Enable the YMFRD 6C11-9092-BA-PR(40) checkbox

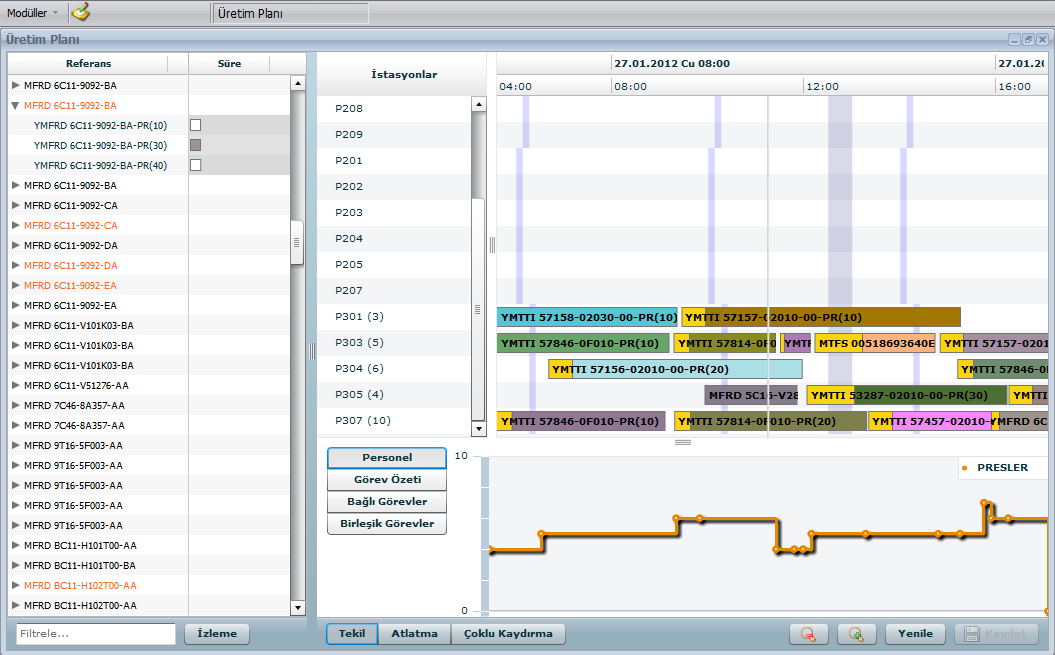[x=196, y=165]
